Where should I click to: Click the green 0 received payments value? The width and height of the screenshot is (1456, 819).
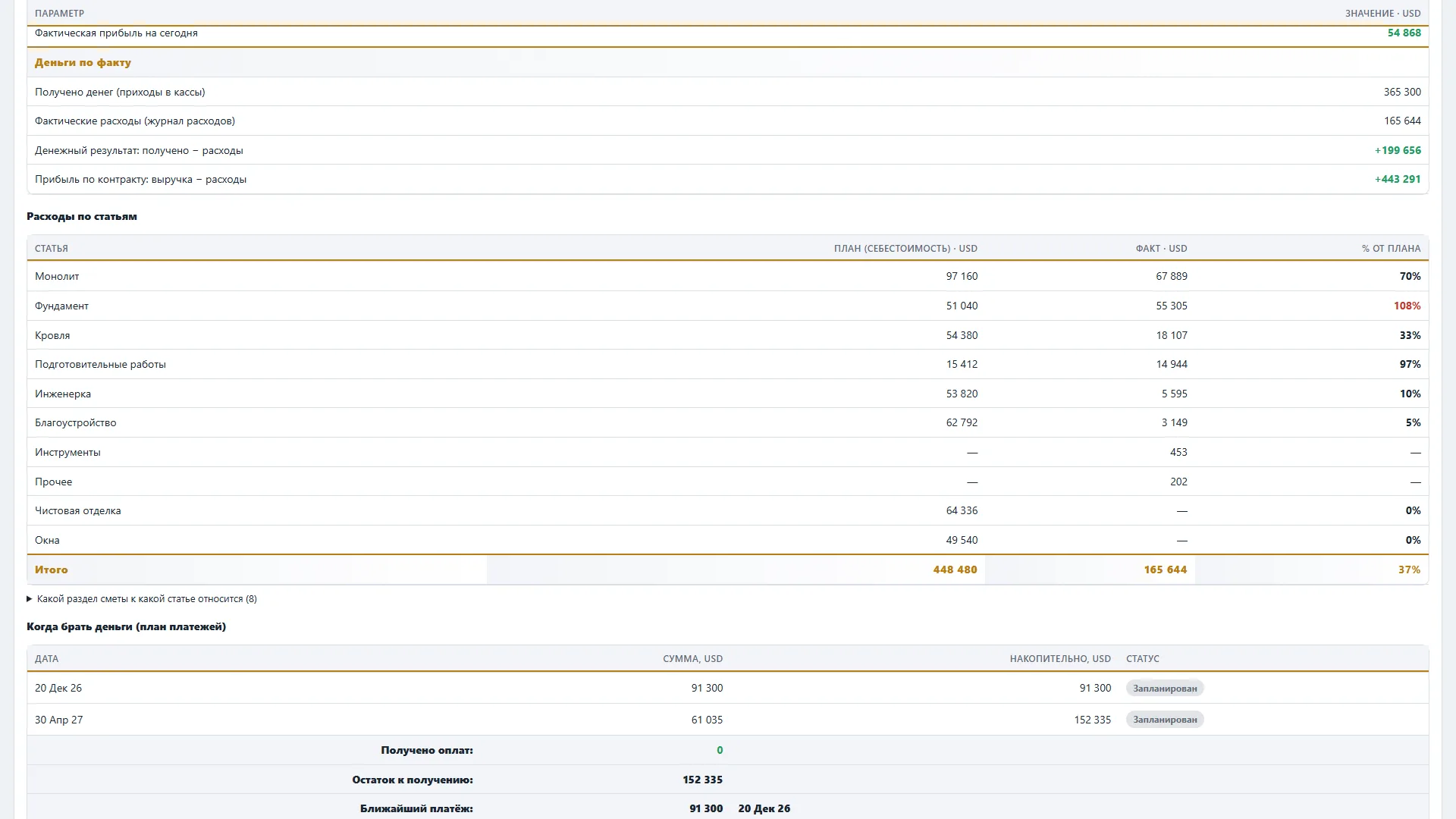pos(720,751)
